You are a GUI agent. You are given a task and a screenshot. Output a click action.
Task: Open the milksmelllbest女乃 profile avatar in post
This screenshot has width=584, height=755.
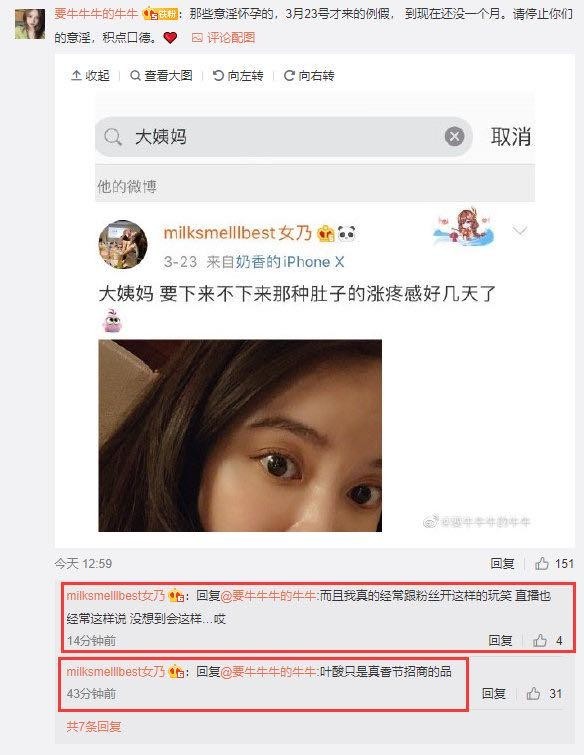click(x=123, y=244)
